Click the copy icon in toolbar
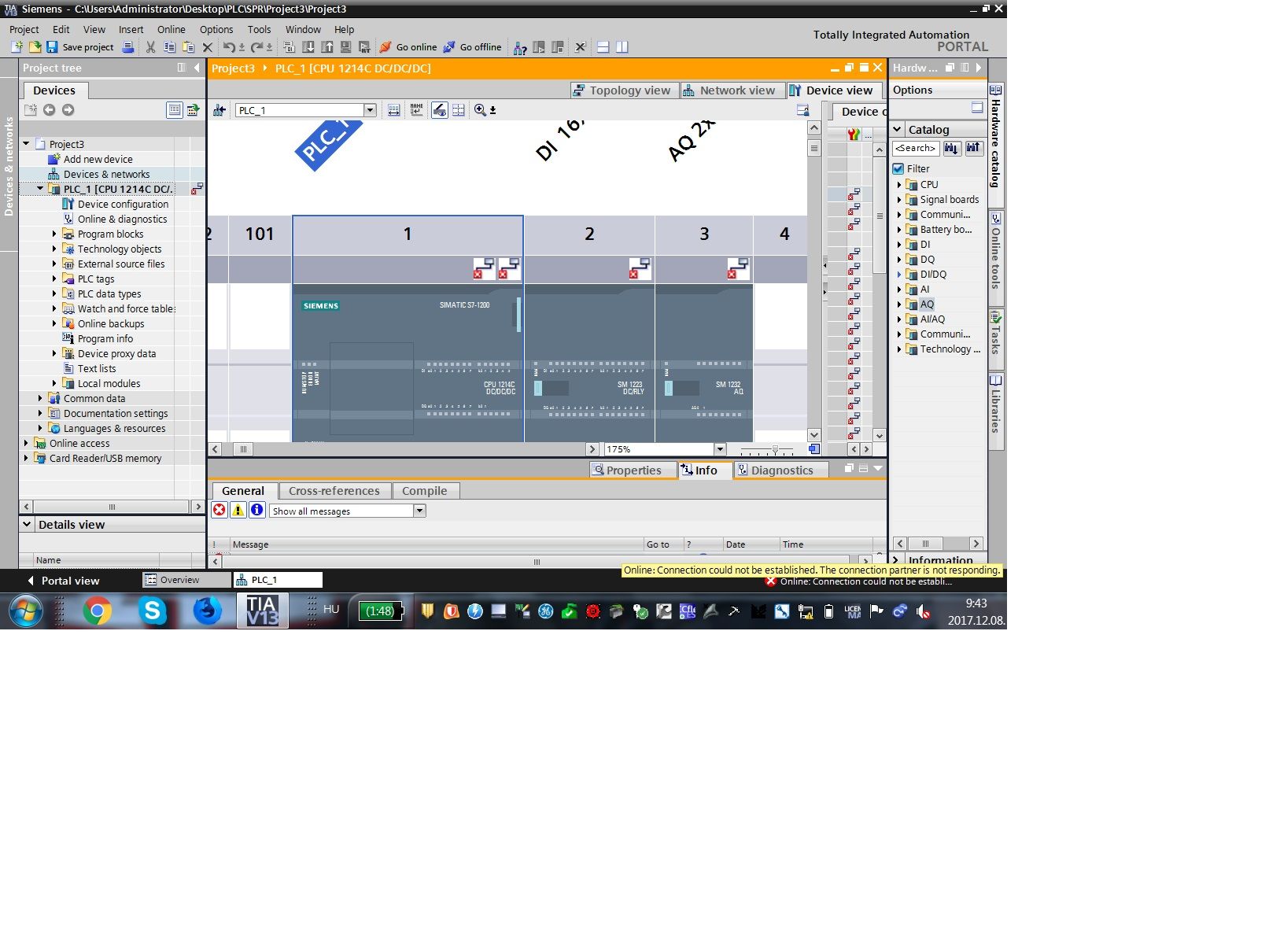Screen dimensions: 1269x952 pos(169,47)
